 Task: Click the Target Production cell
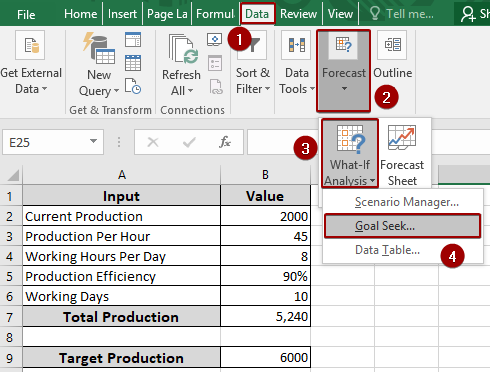pos(121,357)
